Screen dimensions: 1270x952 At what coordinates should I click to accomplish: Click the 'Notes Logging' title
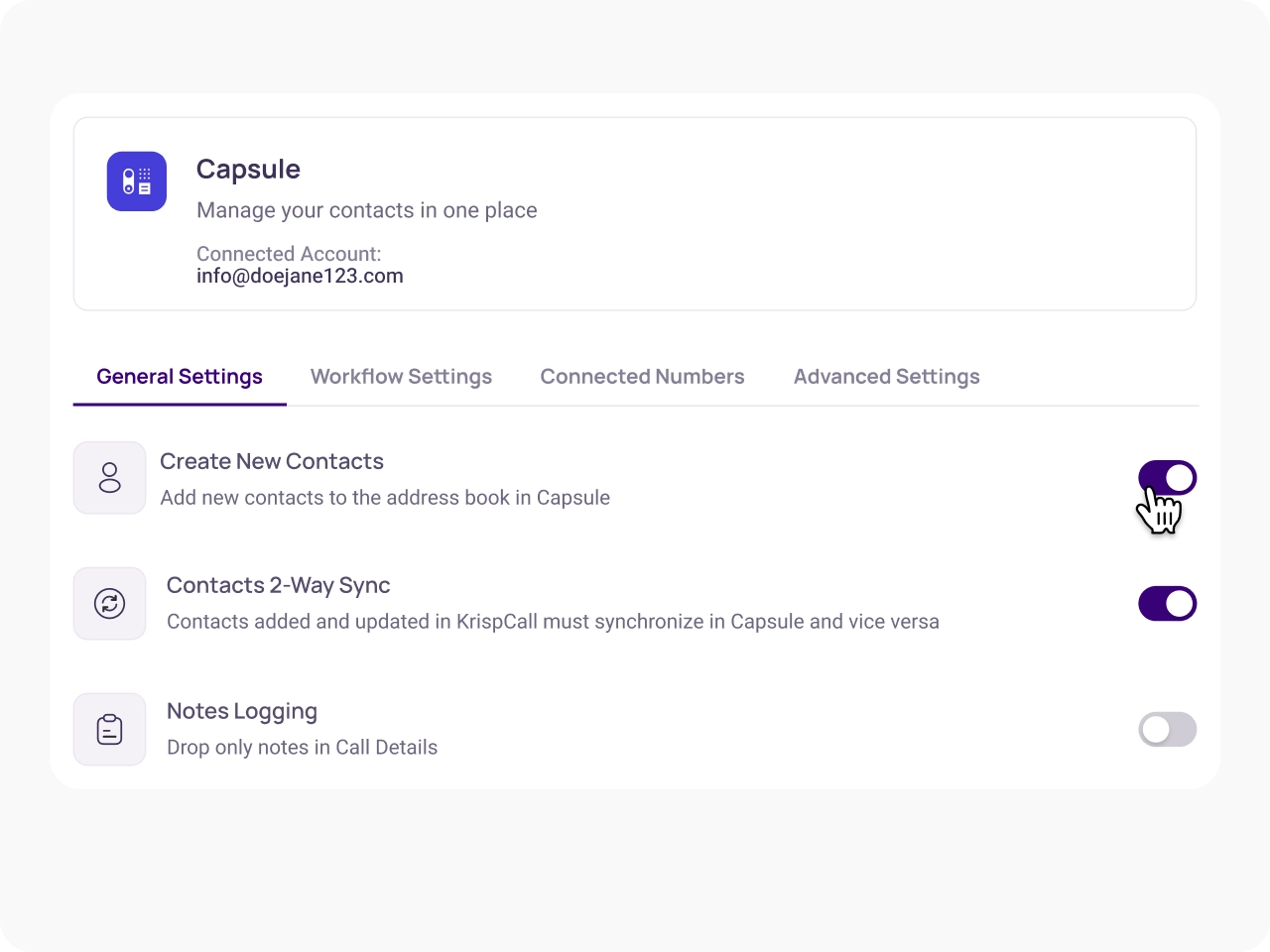[242, 711]
